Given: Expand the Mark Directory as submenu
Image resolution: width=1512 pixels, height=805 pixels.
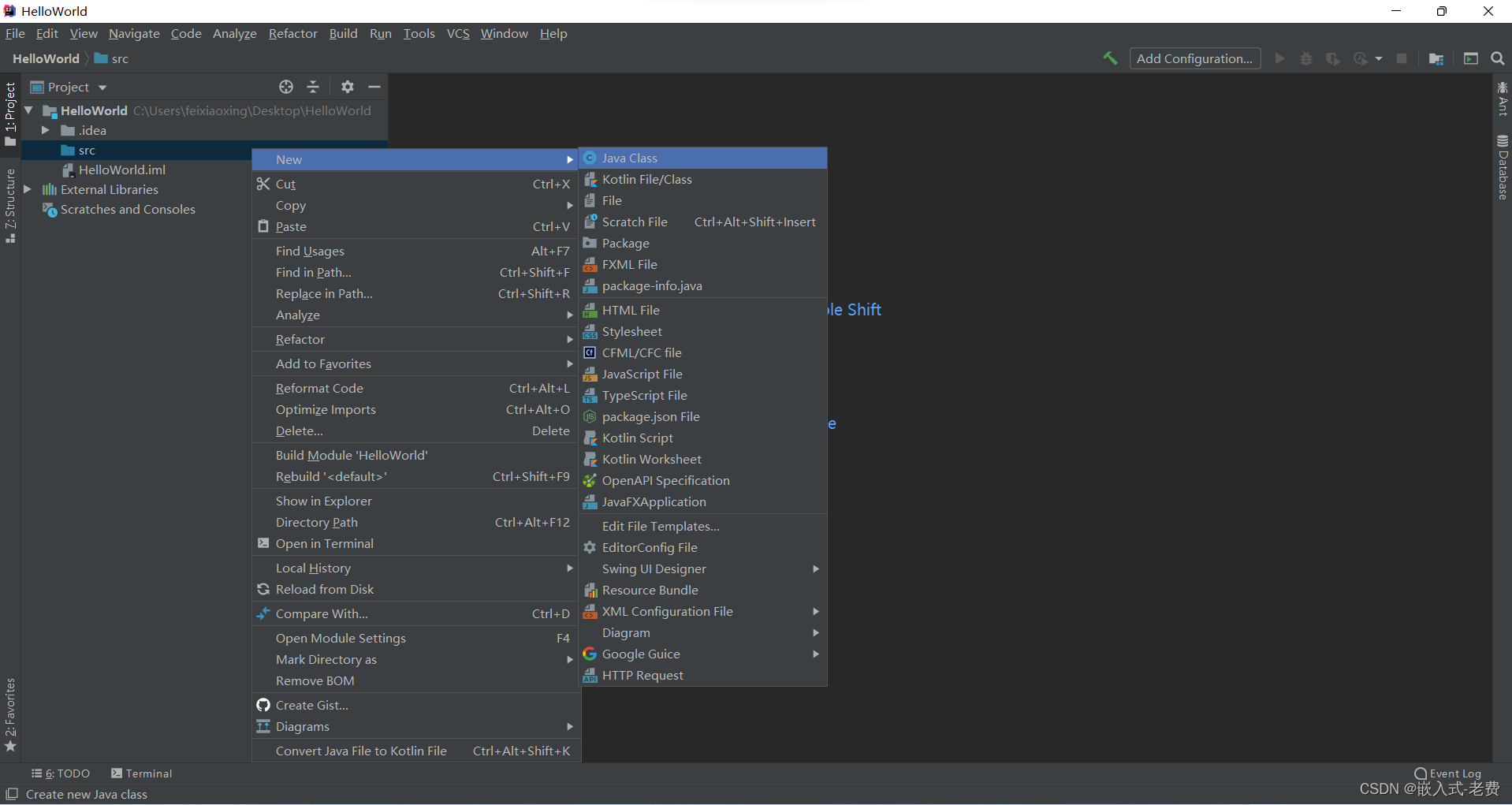Looking at the screenshot, I should (416, 659).
